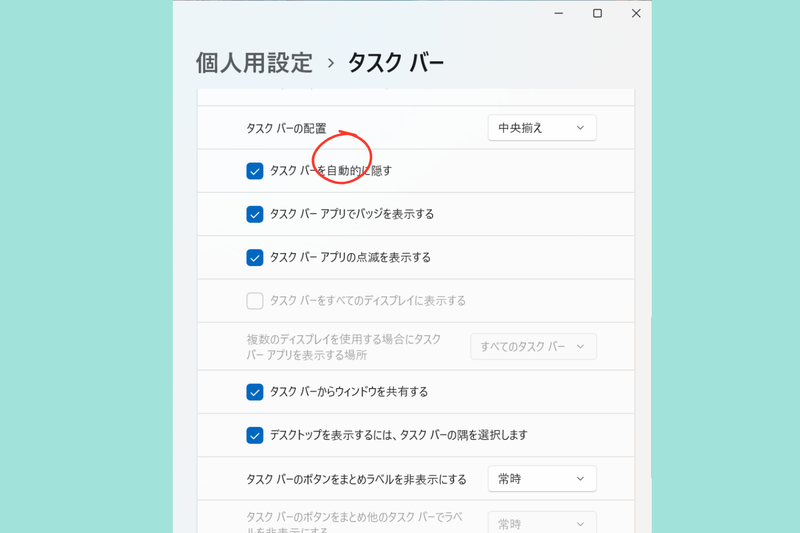Maximize the settings window
The image size is (800, 533).
pyautogui.click(x=597, y=13)
